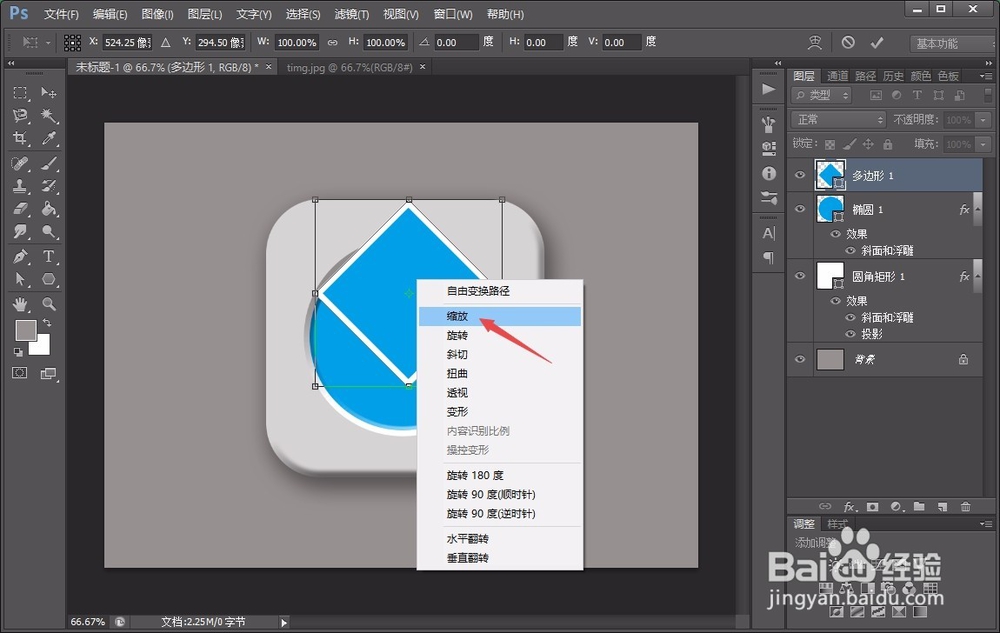Click the foreground color swatch

(x=24, y=330)
